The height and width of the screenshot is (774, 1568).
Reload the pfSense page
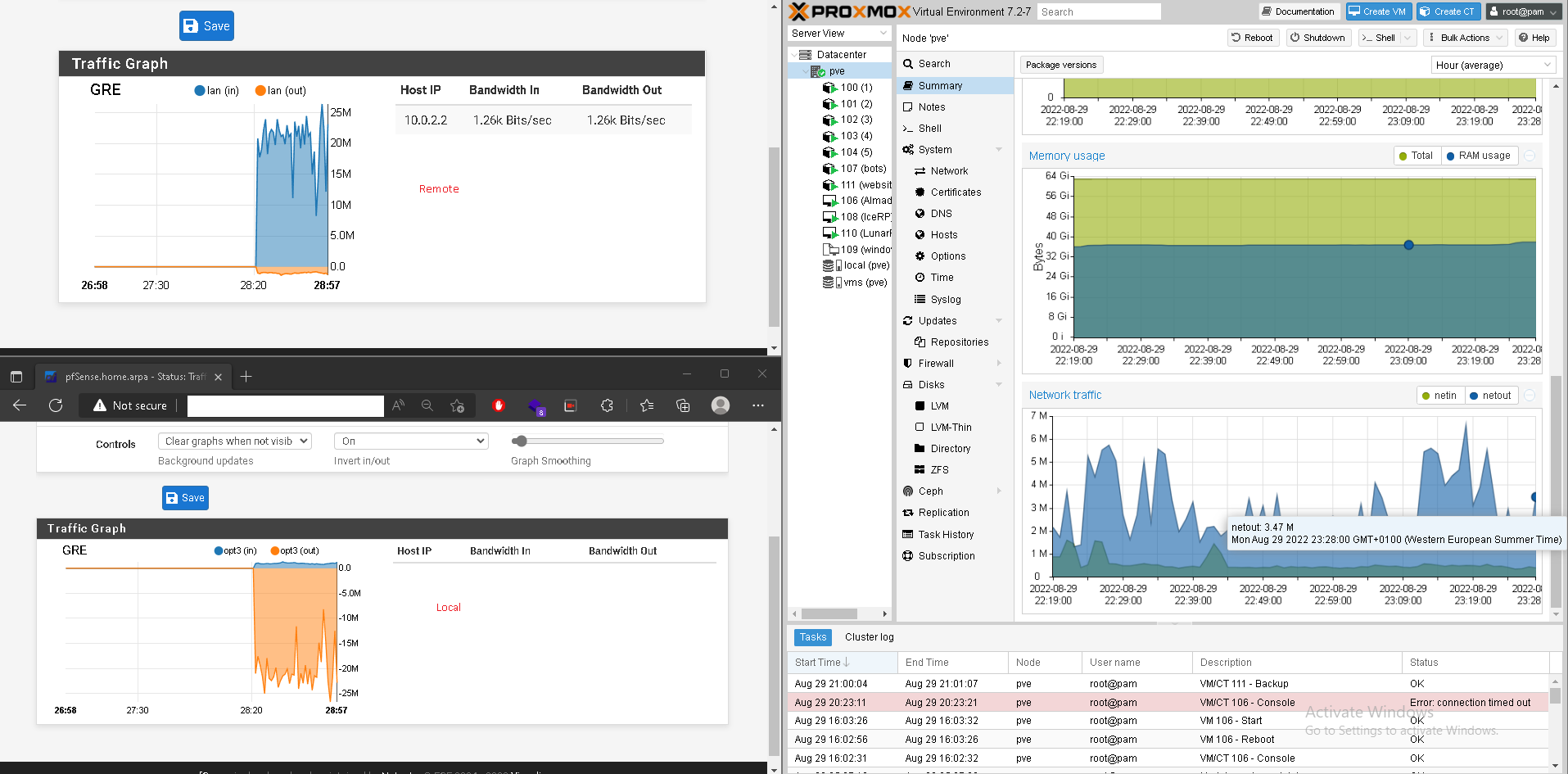pyautogui.click(x=56, y=405)
